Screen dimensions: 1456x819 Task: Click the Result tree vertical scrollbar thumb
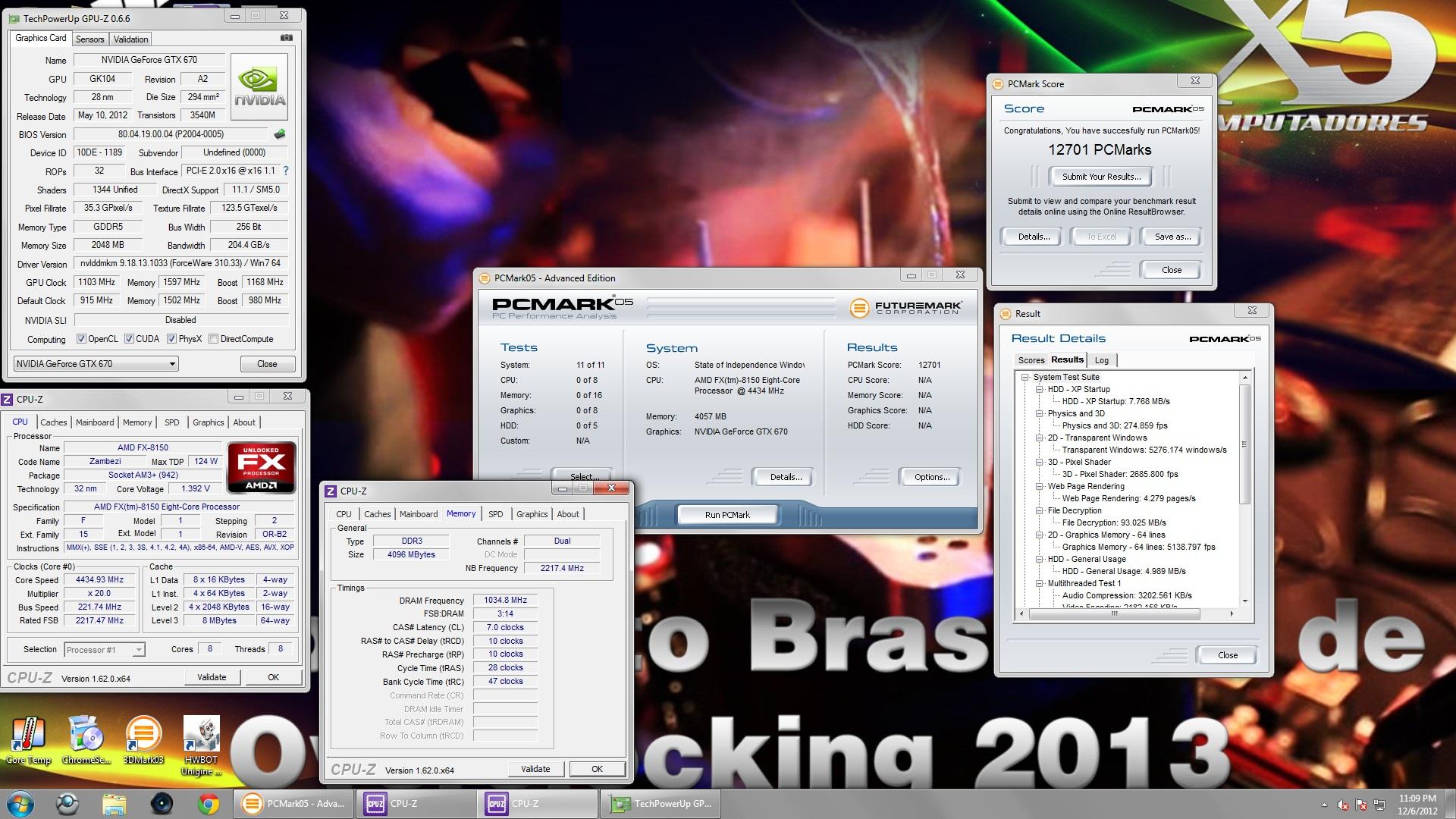coord(1244,444)
